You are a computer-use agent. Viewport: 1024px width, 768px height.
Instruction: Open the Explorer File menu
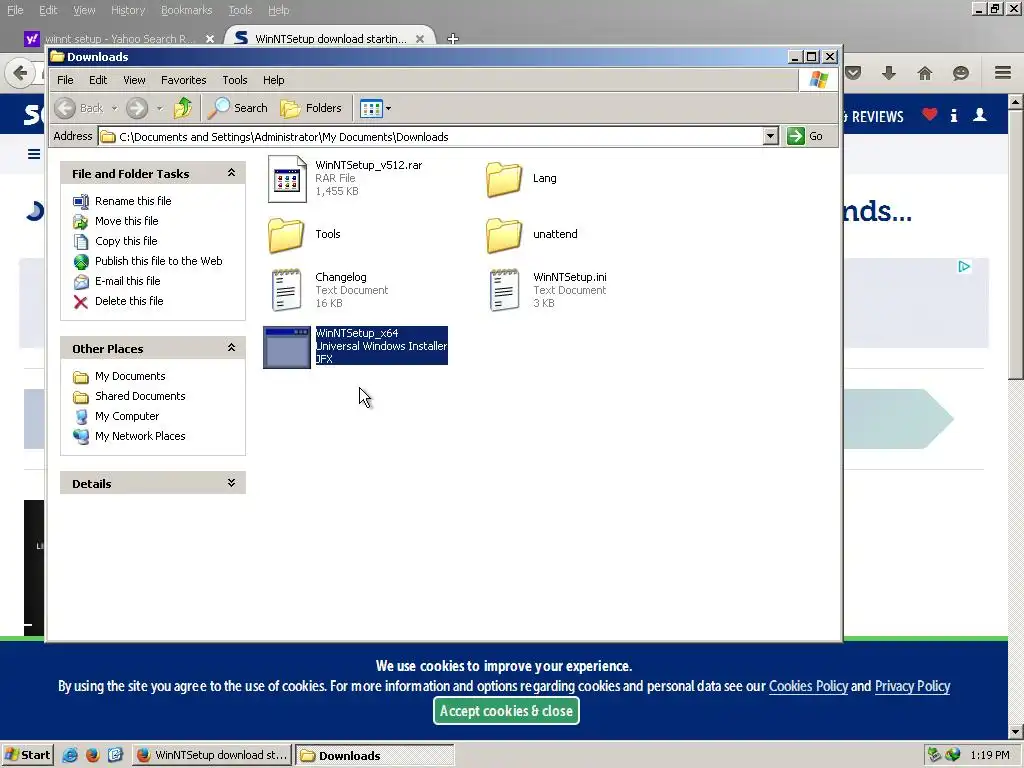65,80
